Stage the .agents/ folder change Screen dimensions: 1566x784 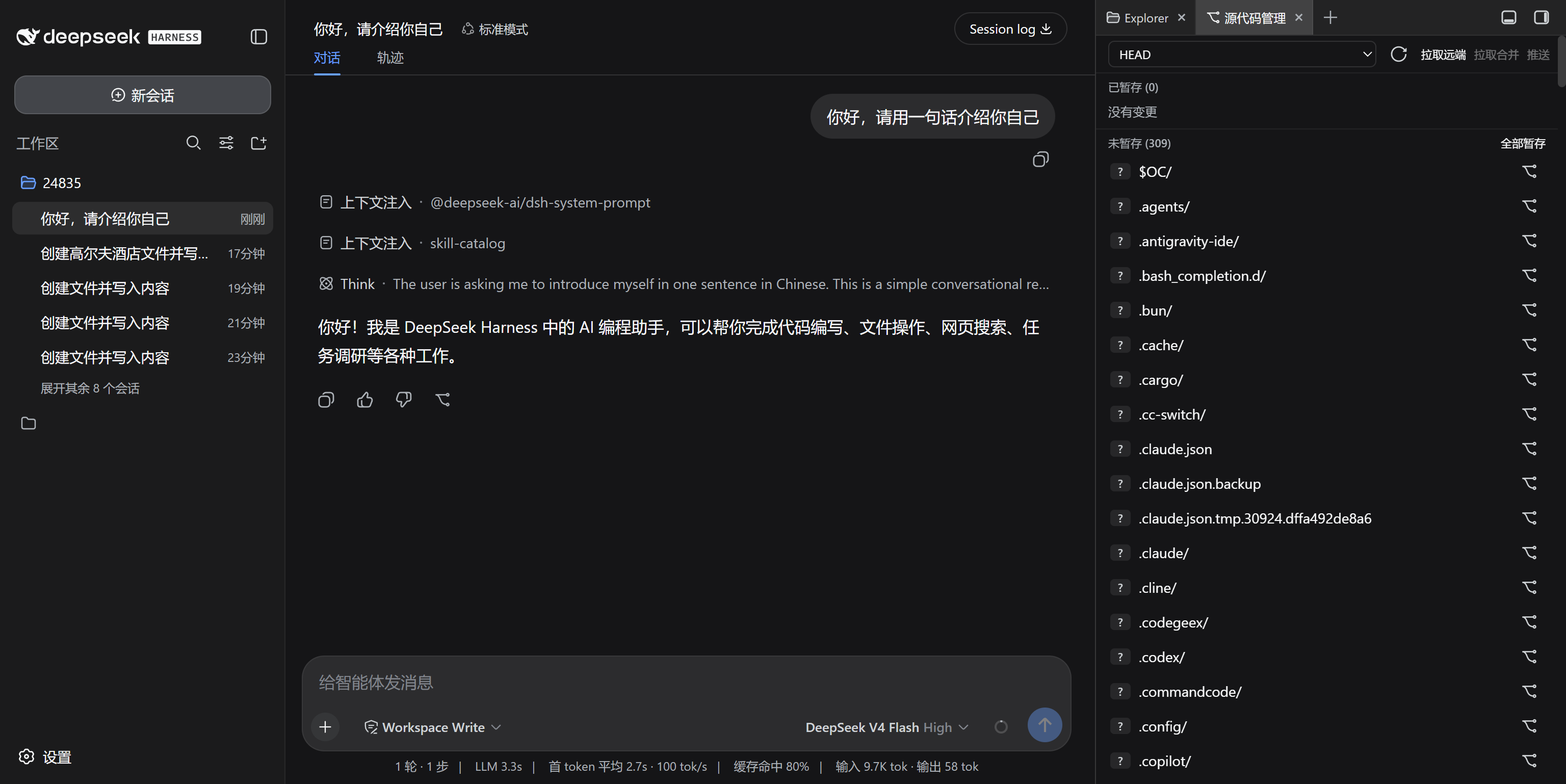pos(1529,206)
